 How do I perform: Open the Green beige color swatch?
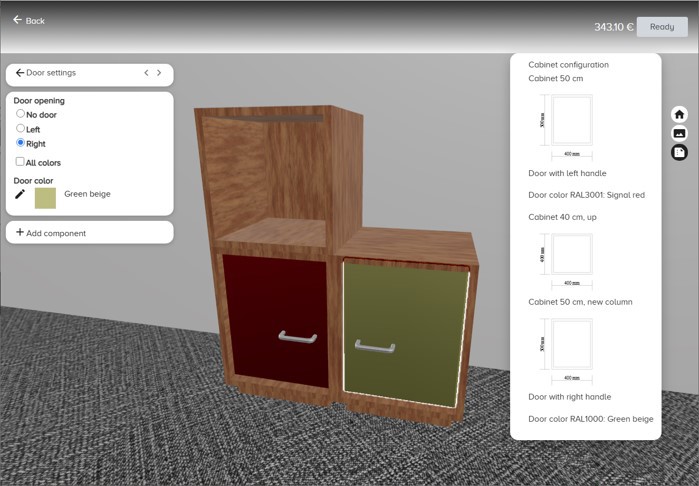45,197
